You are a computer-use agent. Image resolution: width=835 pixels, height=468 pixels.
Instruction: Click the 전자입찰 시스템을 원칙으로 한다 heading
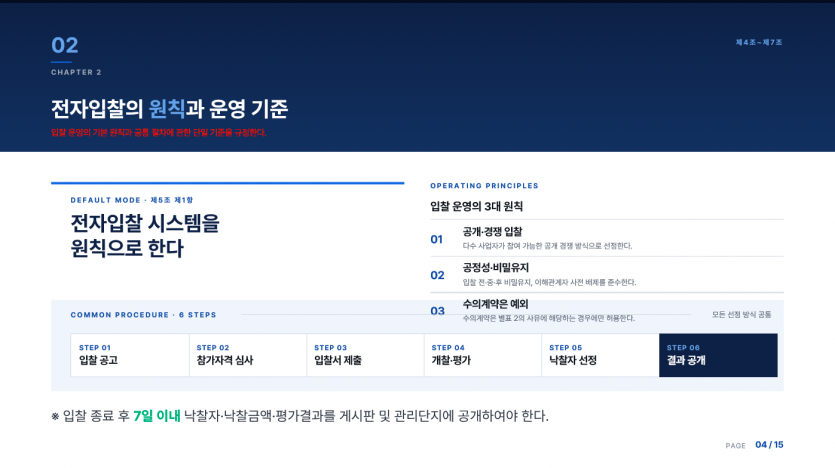(145, 236)
